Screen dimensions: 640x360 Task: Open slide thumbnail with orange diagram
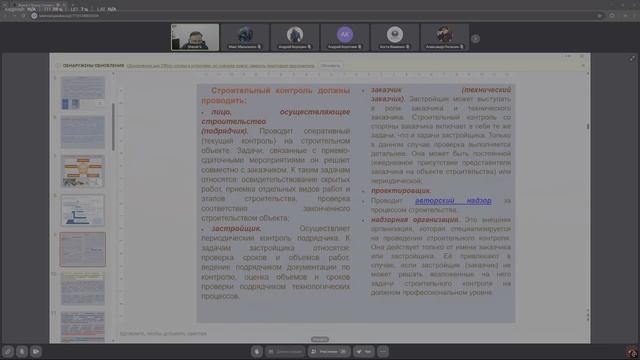pyautogui.click(x=83, y=171)
